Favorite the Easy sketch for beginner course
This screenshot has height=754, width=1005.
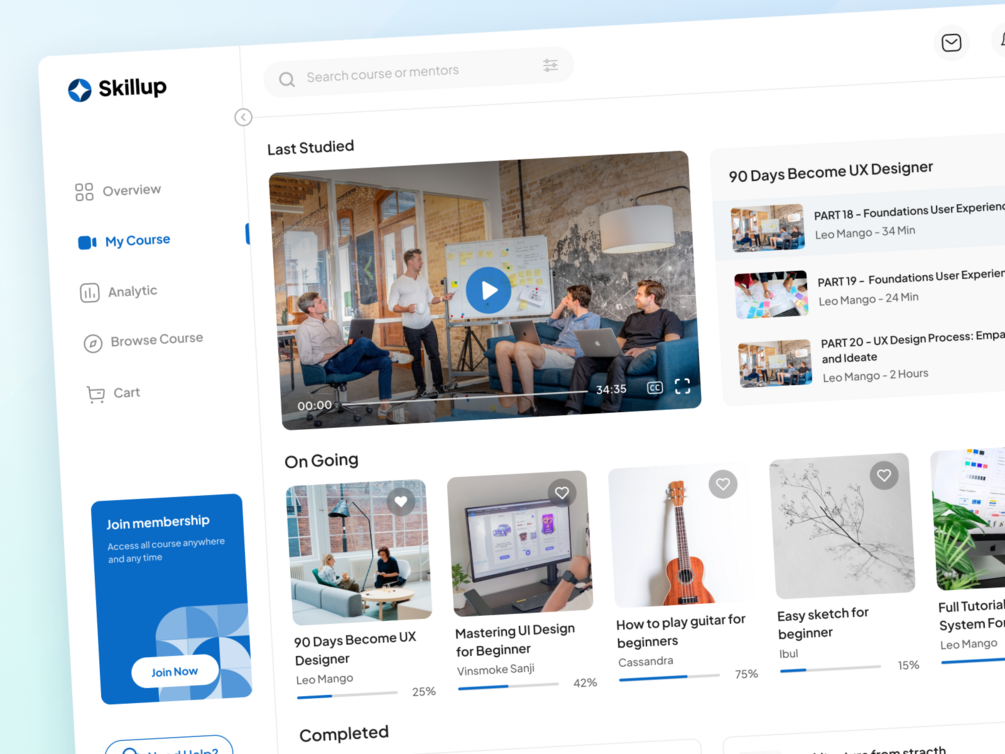point(884,475)
